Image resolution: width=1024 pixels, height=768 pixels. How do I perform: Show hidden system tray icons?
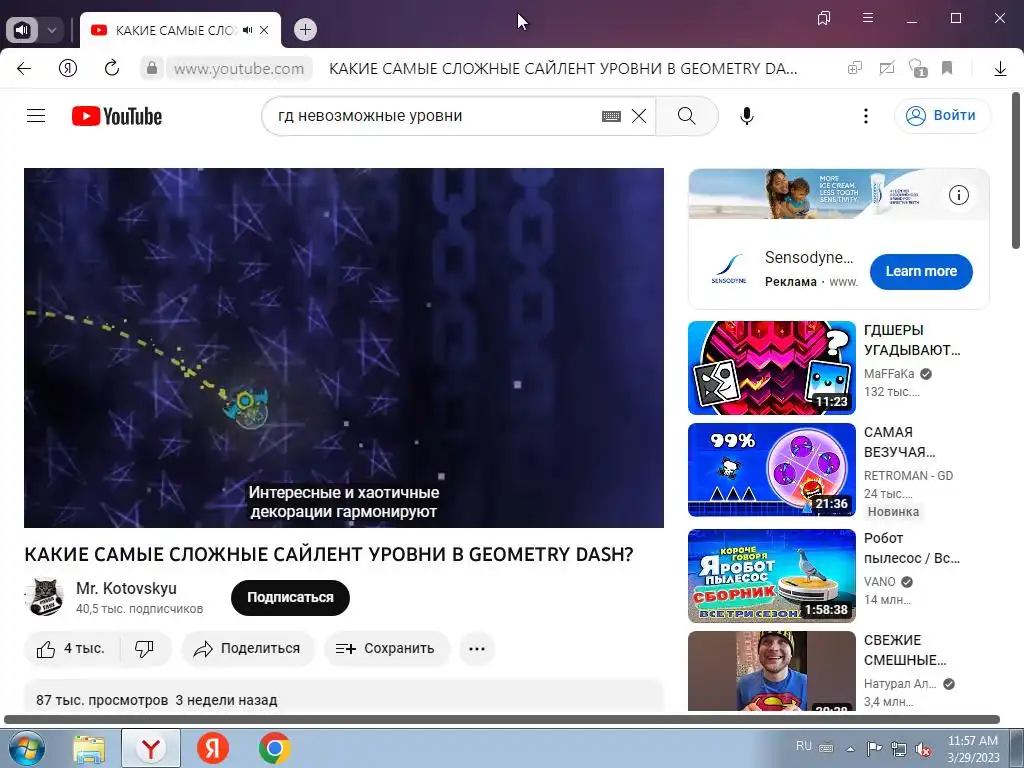pos(850,748)
